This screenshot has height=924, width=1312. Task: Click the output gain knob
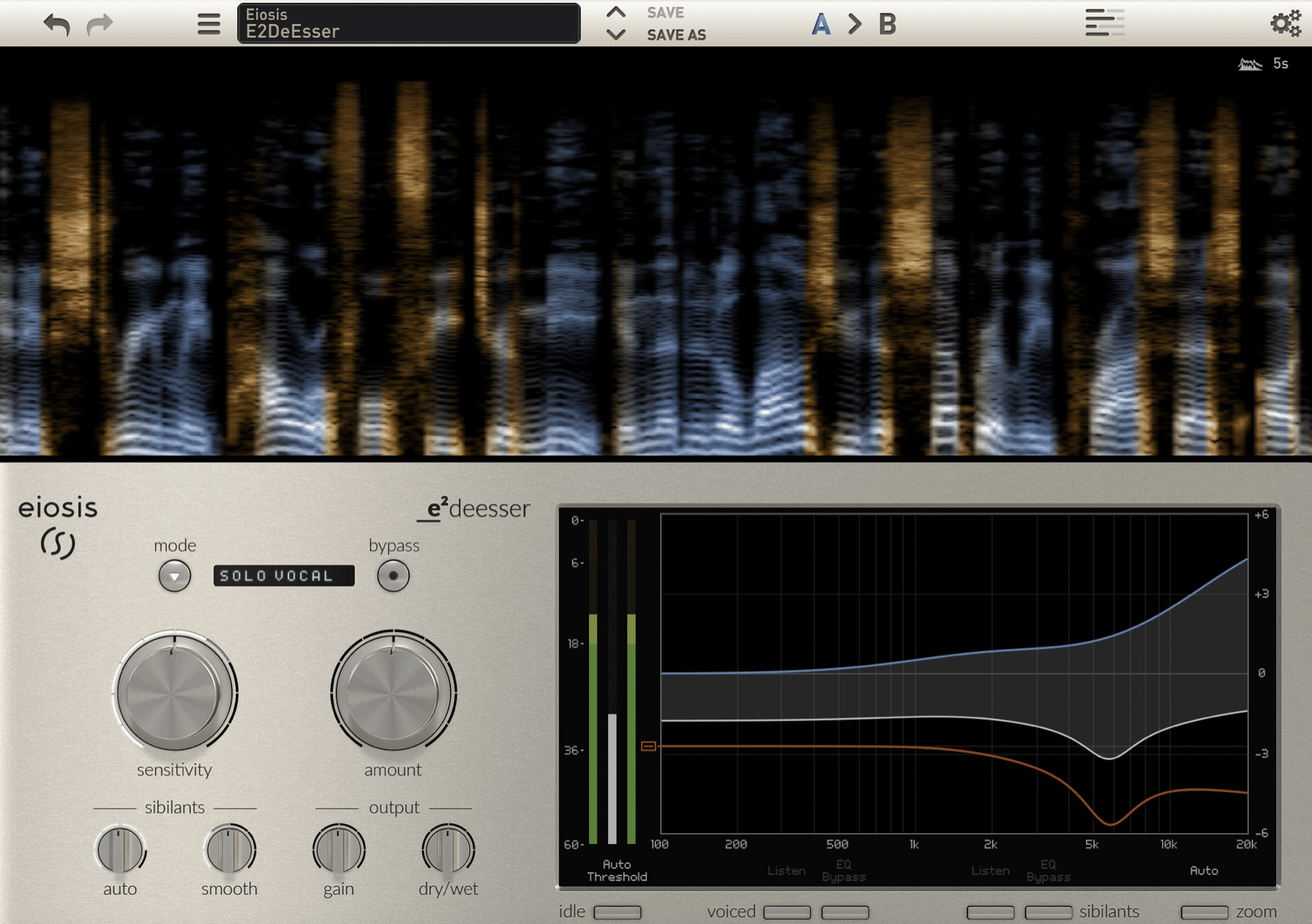click(338, 849)
